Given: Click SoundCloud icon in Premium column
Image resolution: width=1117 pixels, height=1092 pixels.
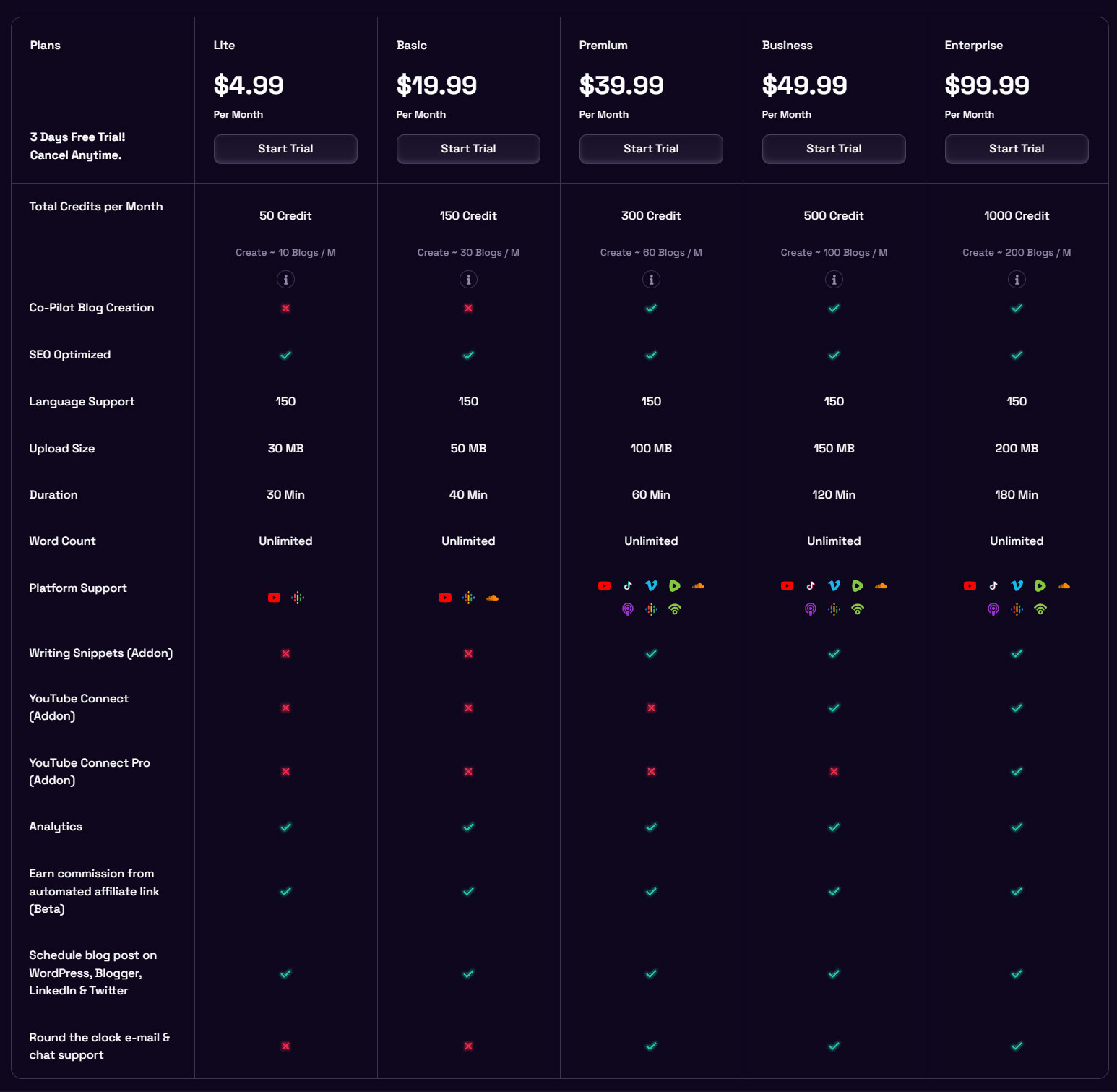Looking at the screenshot, I should 698,586.
